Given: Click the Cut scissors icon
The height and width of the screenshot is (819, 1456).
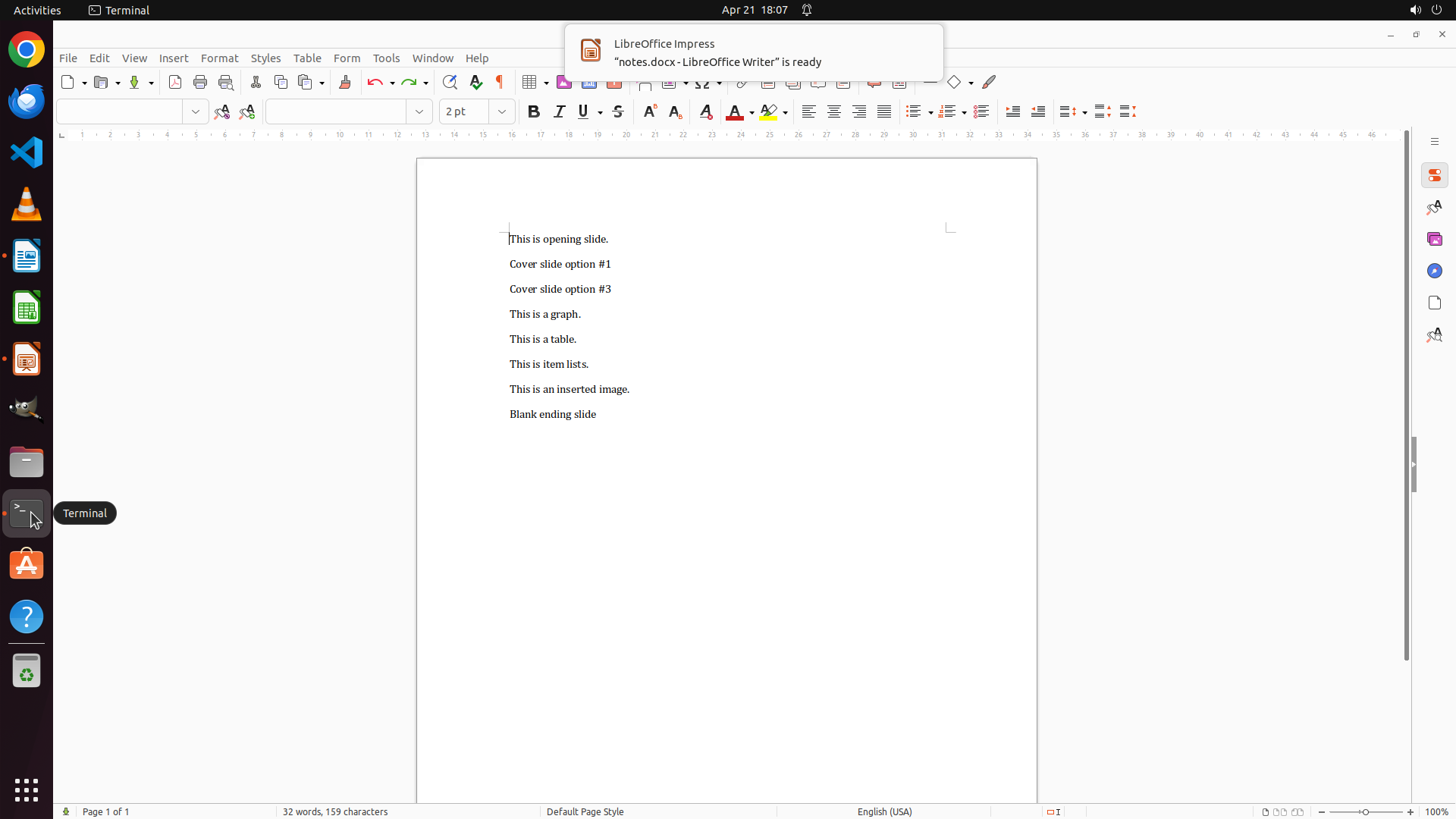Looking at the screenshot, I should click(x=256, y=82).
